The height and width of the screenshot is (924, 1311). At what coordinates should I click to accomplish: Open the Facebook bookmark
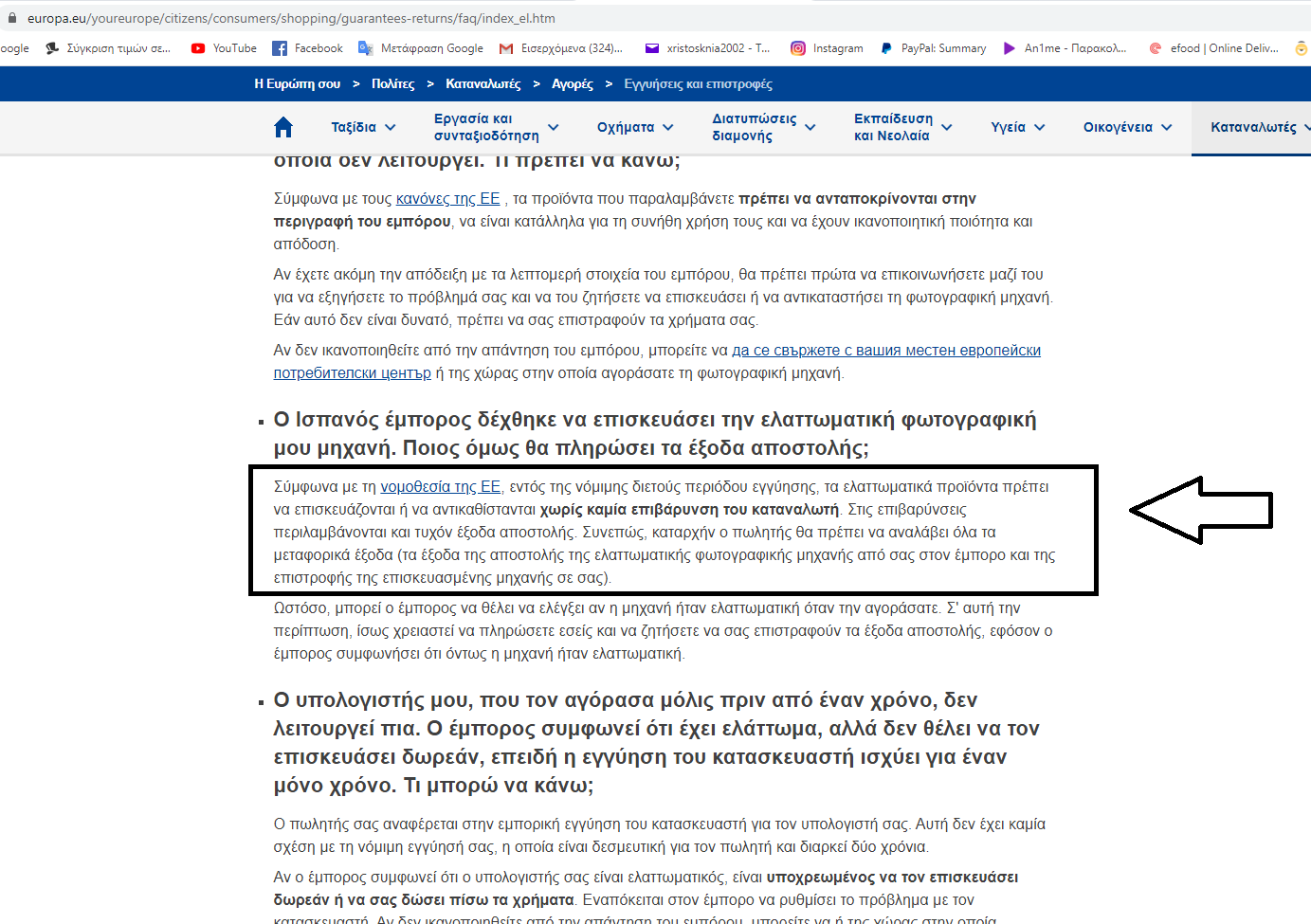tap(307, 48)
